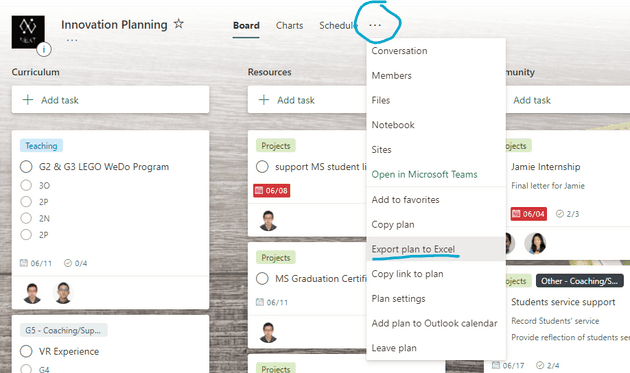Open the Students service support task
The width and height of the screenshot is (630, 373).
click(563, 302)
